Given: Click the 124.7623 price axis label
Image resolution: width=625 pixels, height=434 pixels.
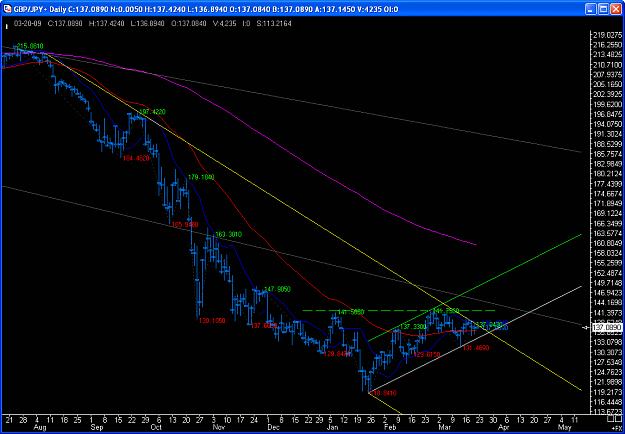Looking at the screenshot, I should click(608, 373).
